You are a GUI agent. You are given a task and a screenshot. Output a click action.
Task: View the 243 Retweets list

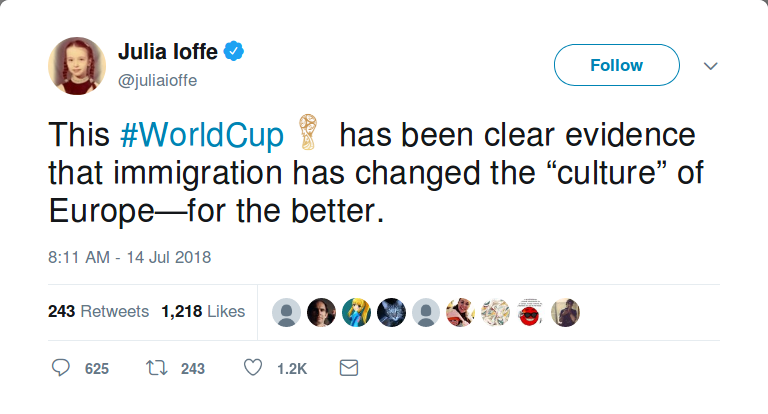click(x=98, y=311)
